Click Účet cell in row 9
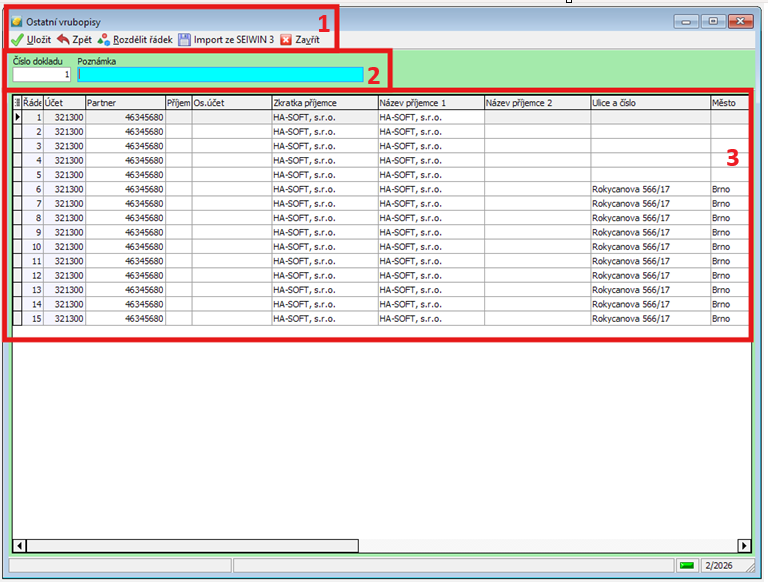 (64, 232)
